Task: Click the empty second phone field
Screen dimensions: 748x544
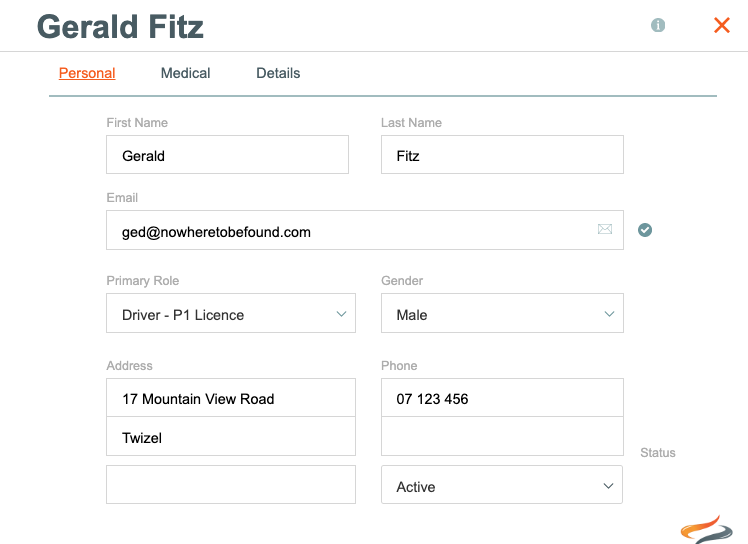Action: (502, 436)
